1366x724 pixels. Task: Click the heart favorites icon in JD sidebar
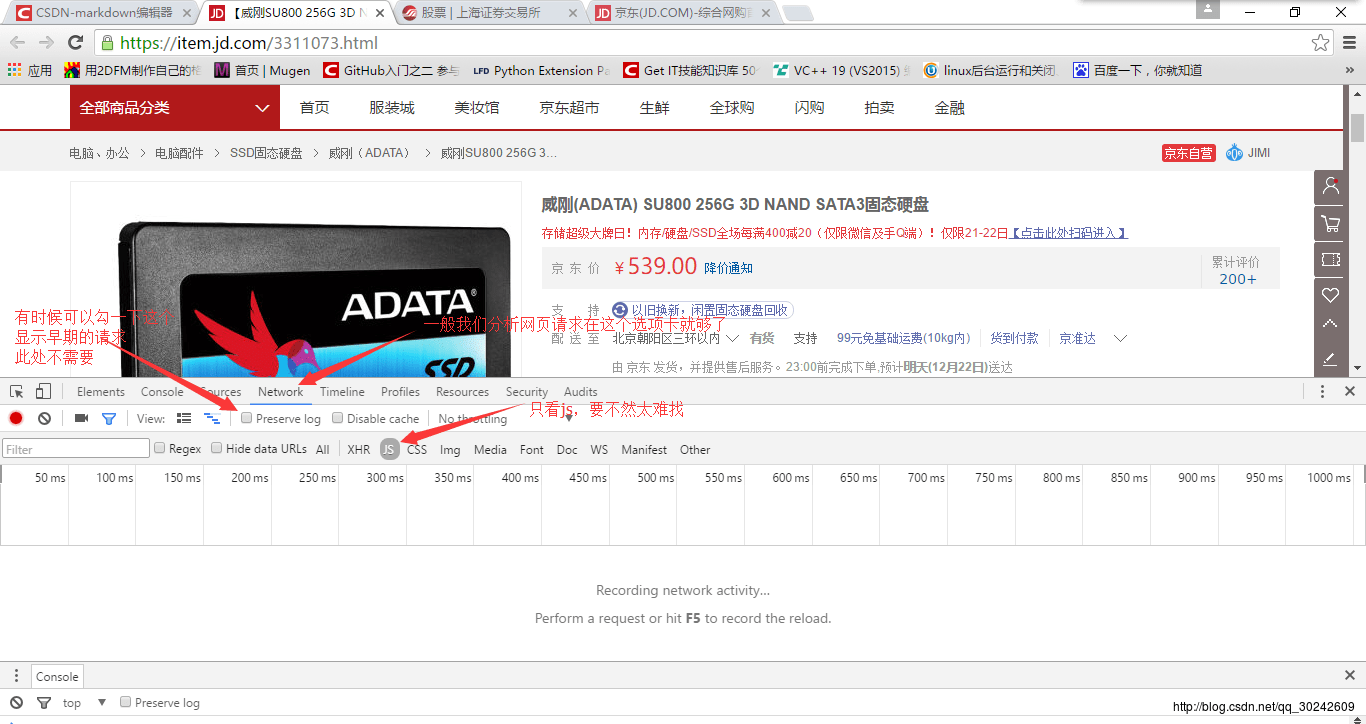[1330, 295]
